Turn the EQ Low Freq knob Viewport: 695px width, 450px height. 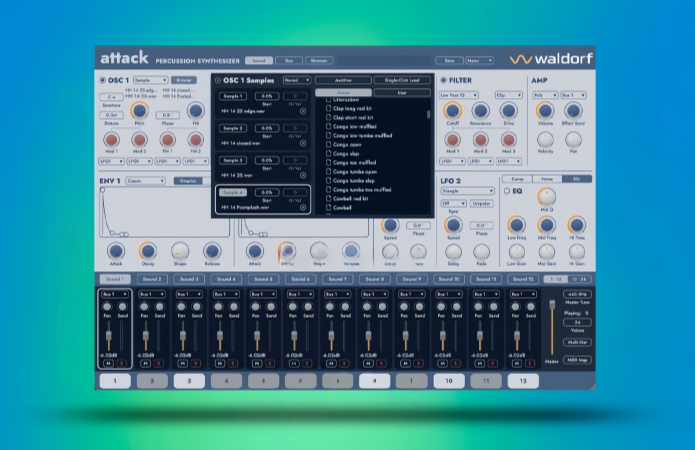(516, 225)
